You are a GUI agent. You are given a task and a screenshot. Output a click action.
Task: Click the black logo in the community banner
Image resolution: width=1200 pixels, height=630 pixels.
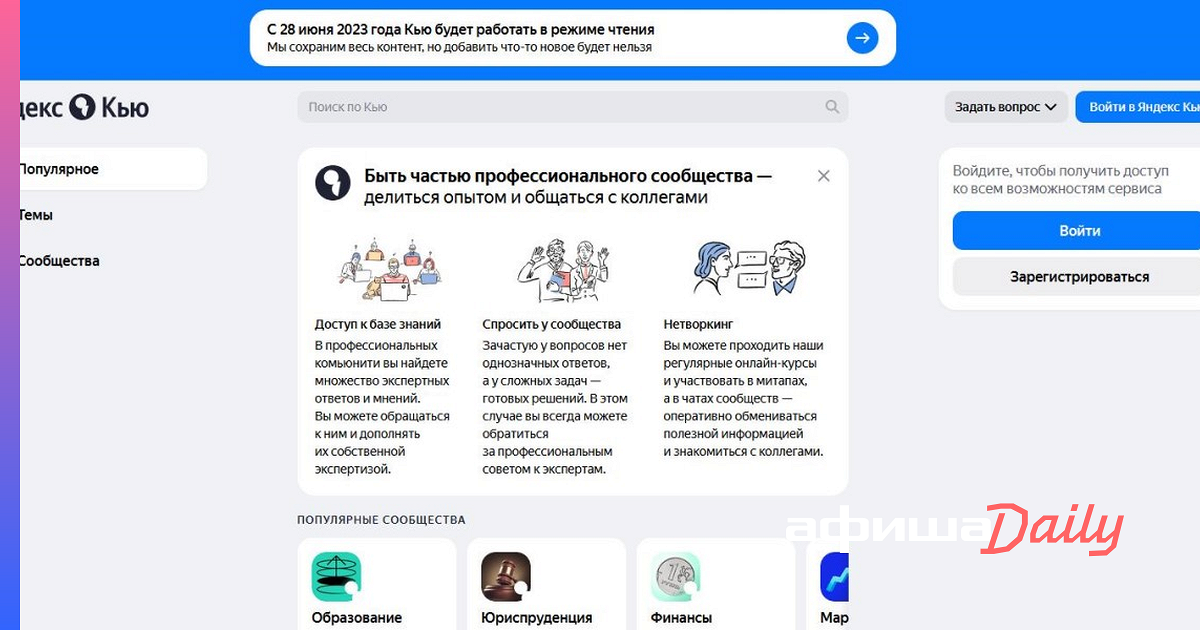click(x=333, y=183)
